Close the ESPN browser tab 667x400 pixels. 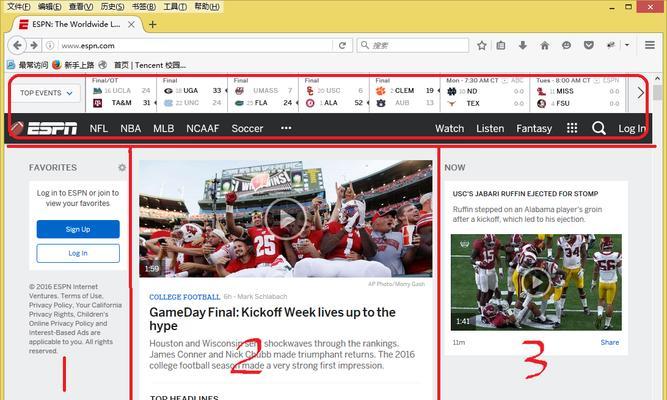[131, 25]
